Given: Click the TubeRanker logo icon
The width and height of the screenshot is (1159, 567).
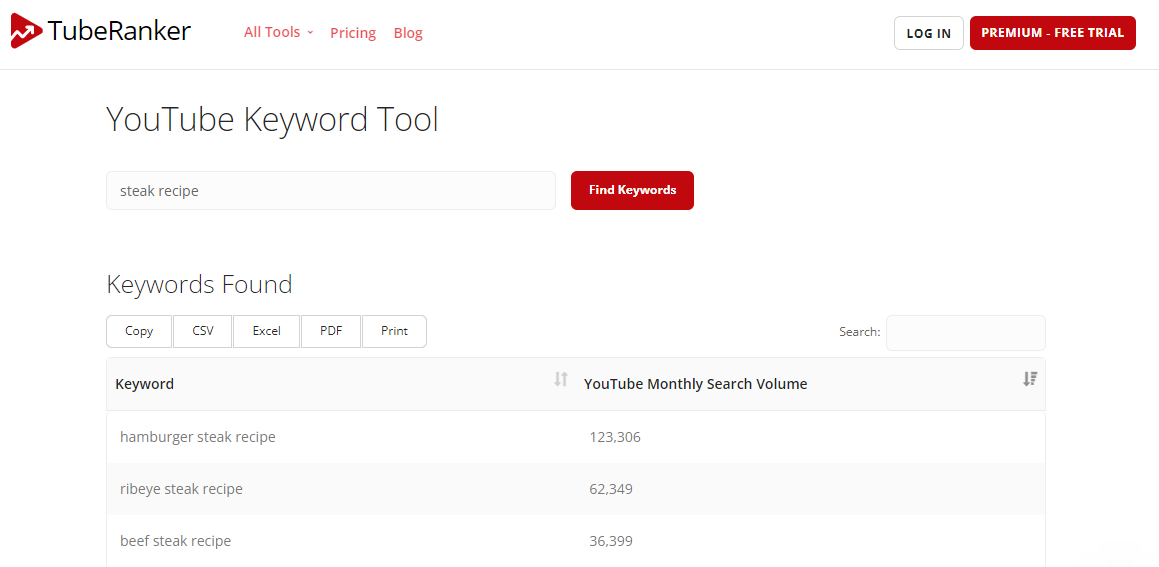Looking at the screenshot, I should coord(27,31).
